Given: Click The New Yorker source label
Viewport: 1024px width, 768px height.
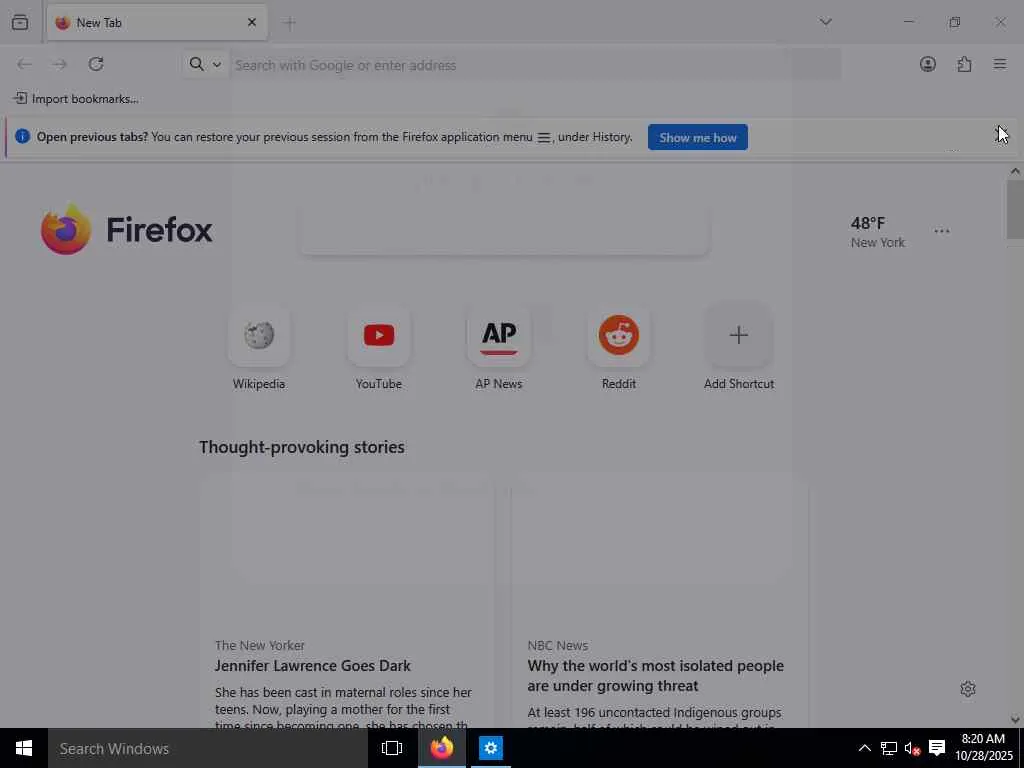Looking at the screenshot, I should [260, 645].
